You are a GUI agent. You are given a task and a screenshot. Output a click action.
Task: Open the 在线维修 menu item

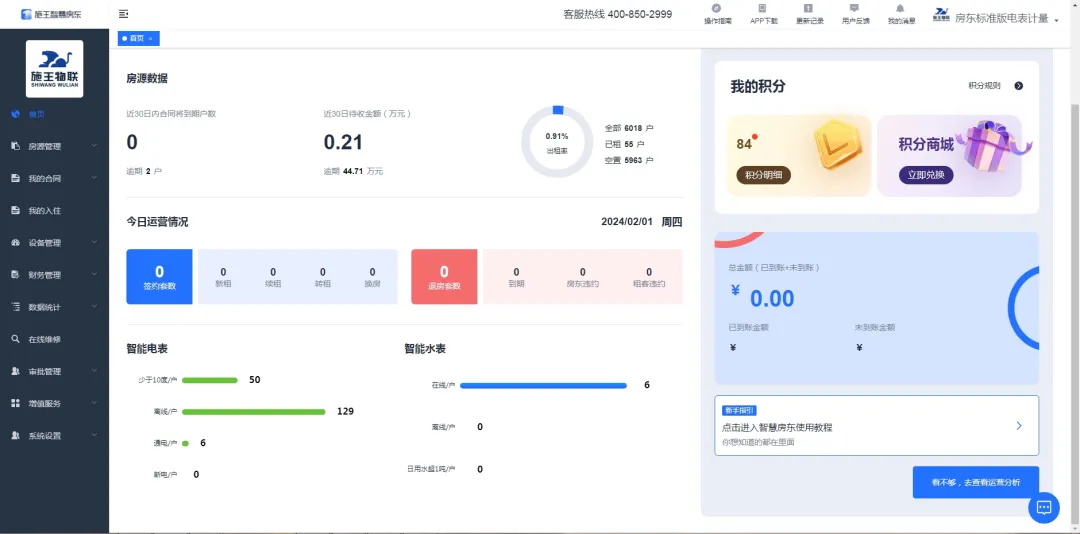pyautogui.click(x=54, y=339)
